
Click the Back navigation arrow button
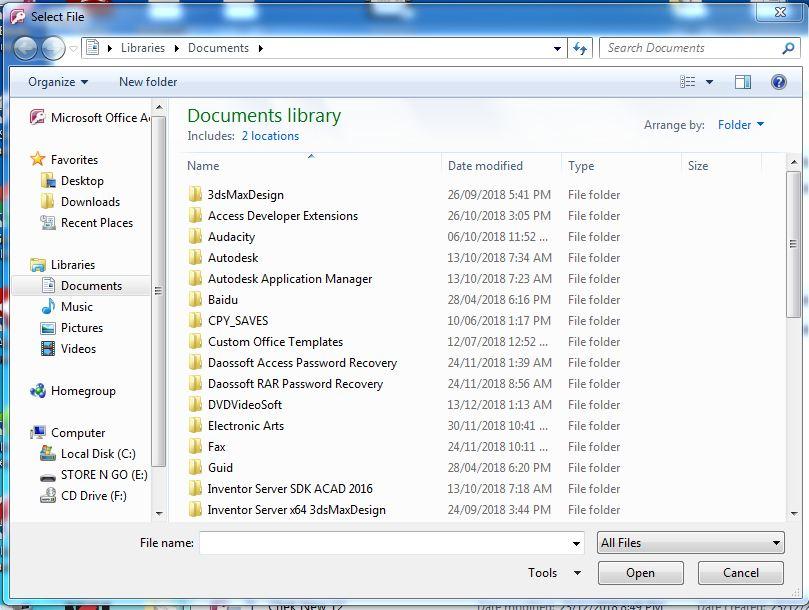click(x=26, y=48)
